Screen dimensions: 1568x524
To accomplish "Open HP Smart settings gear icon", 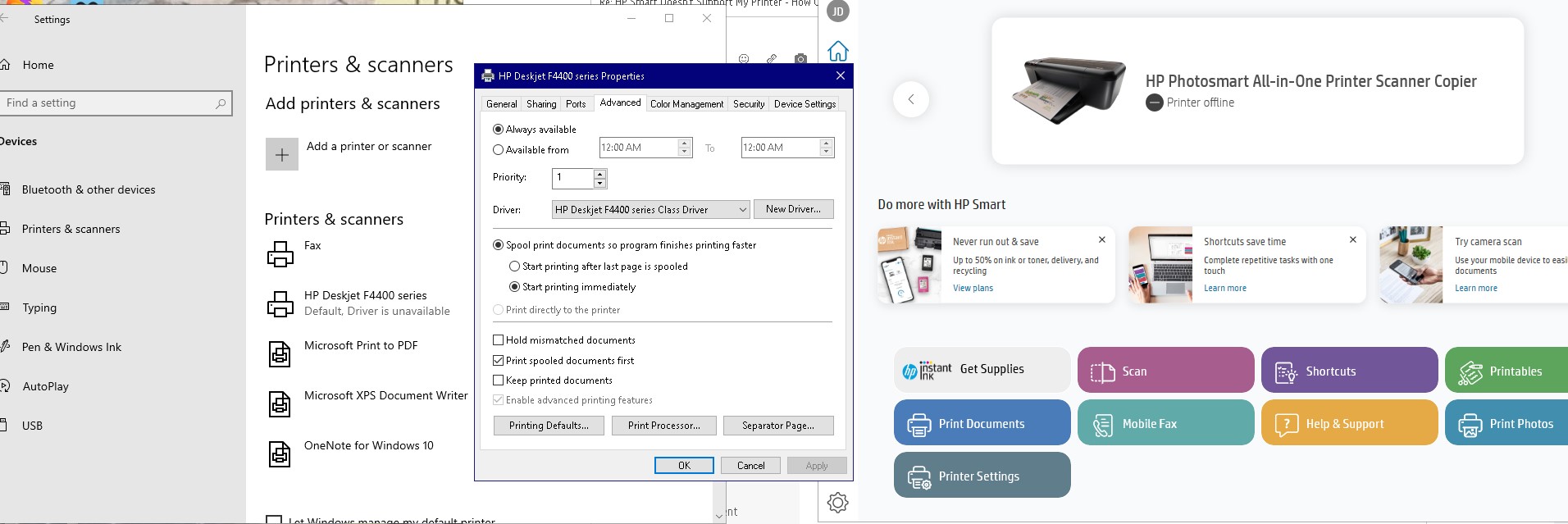I will click(x=837, y=503).
